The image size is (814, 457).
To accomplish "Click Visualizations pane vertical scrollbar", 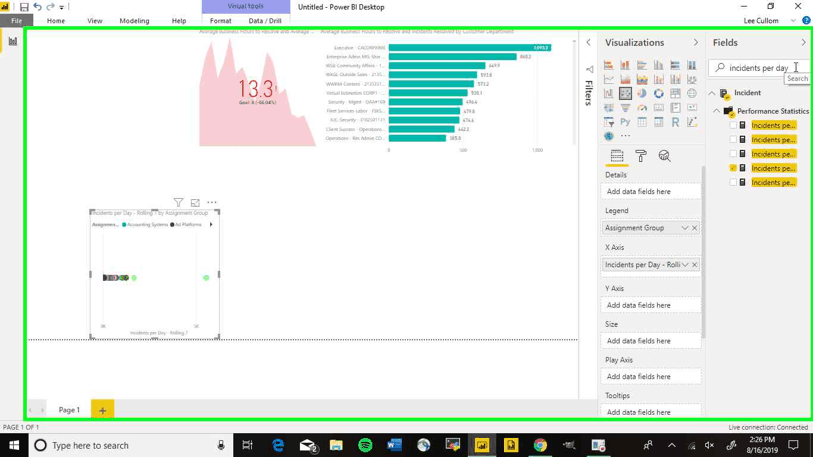I will coord(703,252).
